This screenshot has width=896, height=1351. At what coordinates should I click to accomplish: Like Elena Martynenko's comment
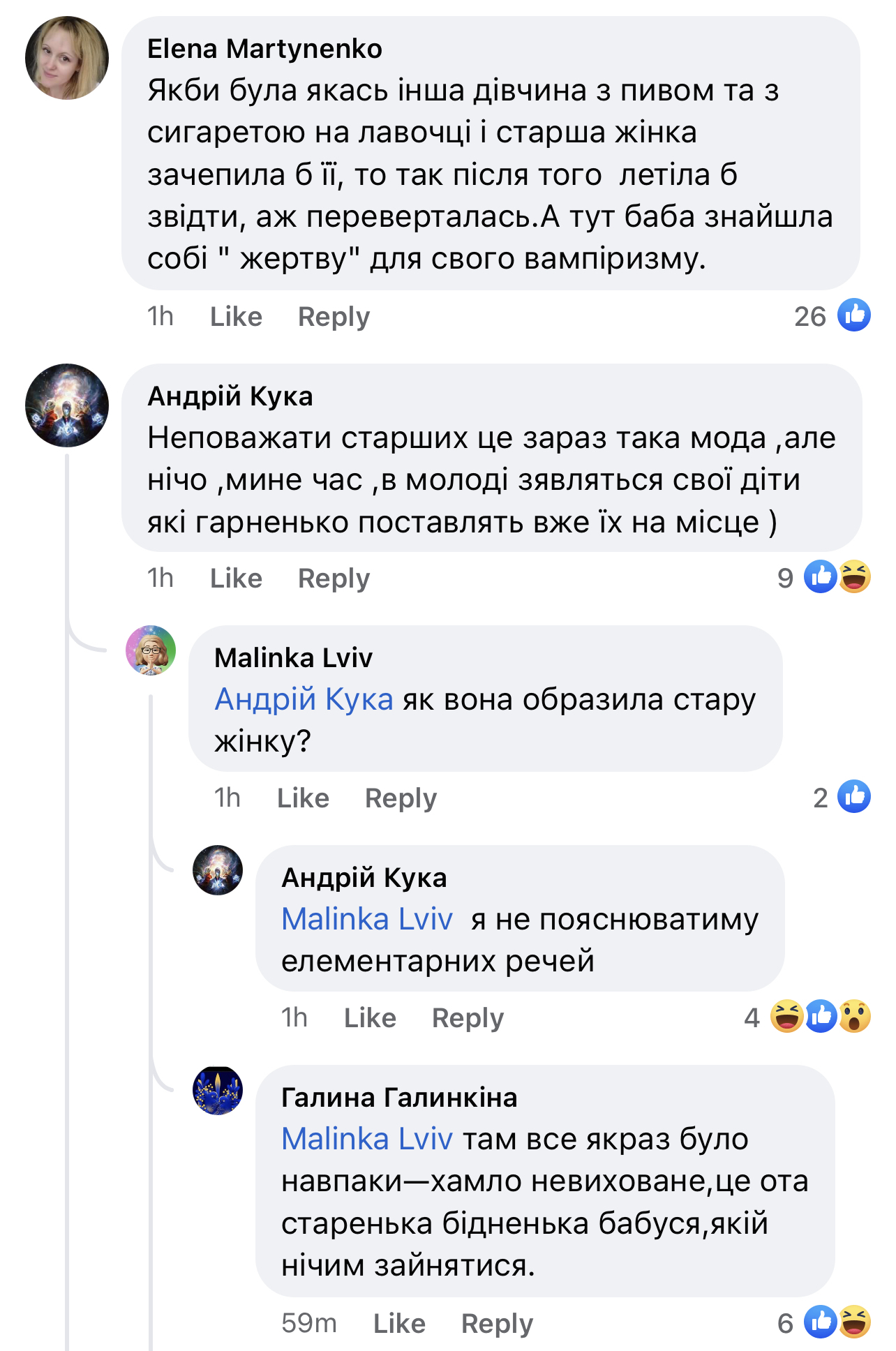point(236,317)
